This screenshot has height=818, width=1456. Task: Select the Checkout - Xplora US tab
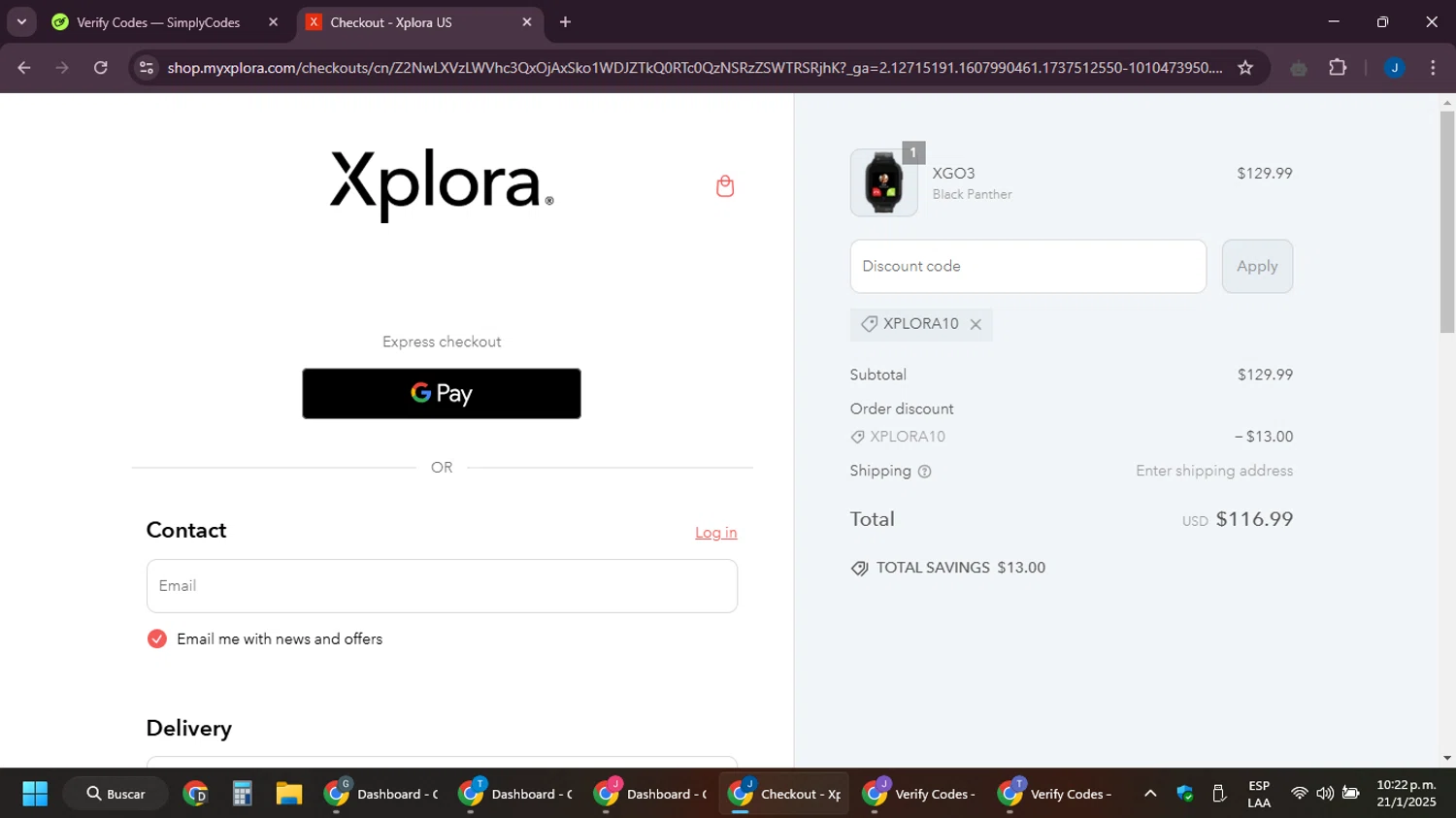[391, 22]
